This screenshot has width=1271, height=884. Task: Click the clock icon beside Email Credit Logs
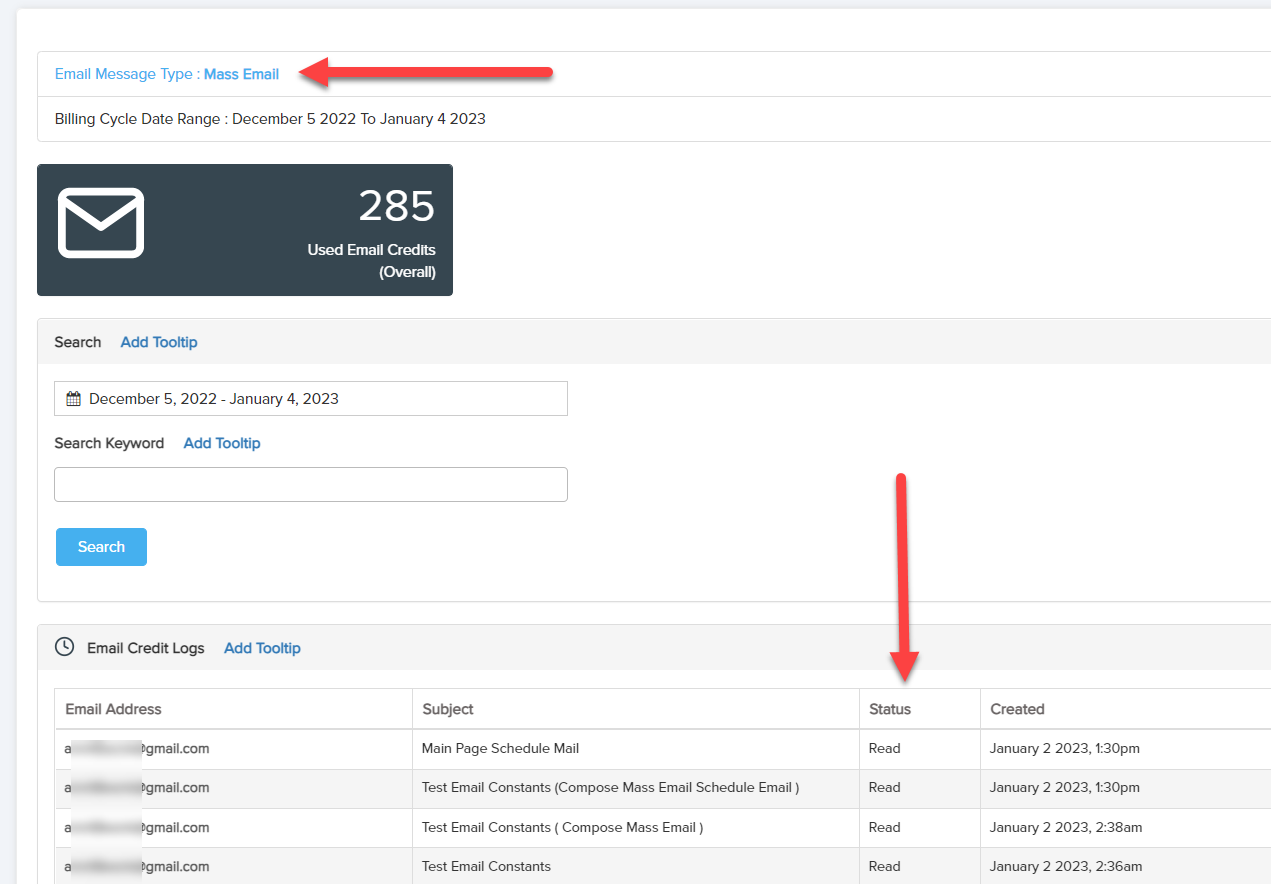(64, 647)
